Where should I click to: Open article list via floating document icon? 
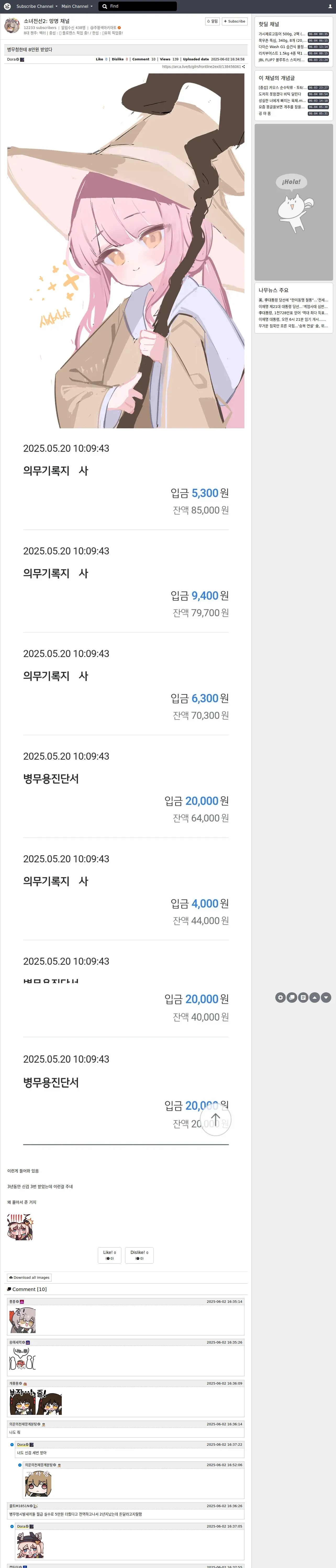coord(303,998)
